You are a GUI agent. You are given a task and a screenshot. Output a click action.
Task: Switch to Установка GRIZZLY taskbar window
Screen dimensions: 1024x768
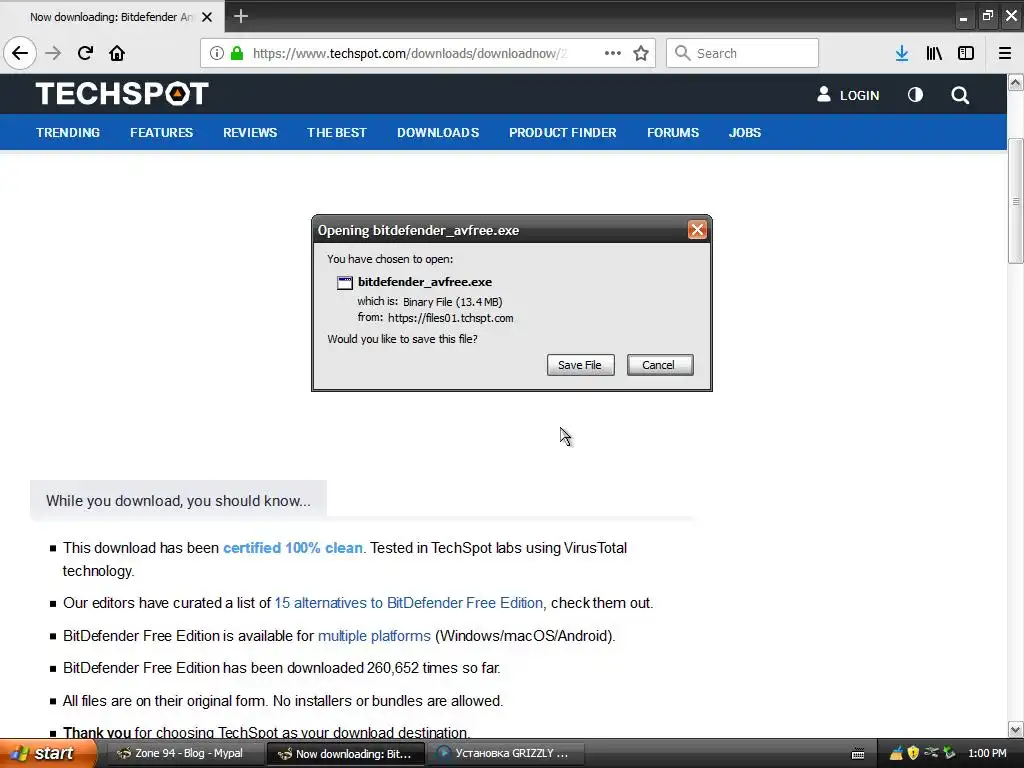point(505,753)
